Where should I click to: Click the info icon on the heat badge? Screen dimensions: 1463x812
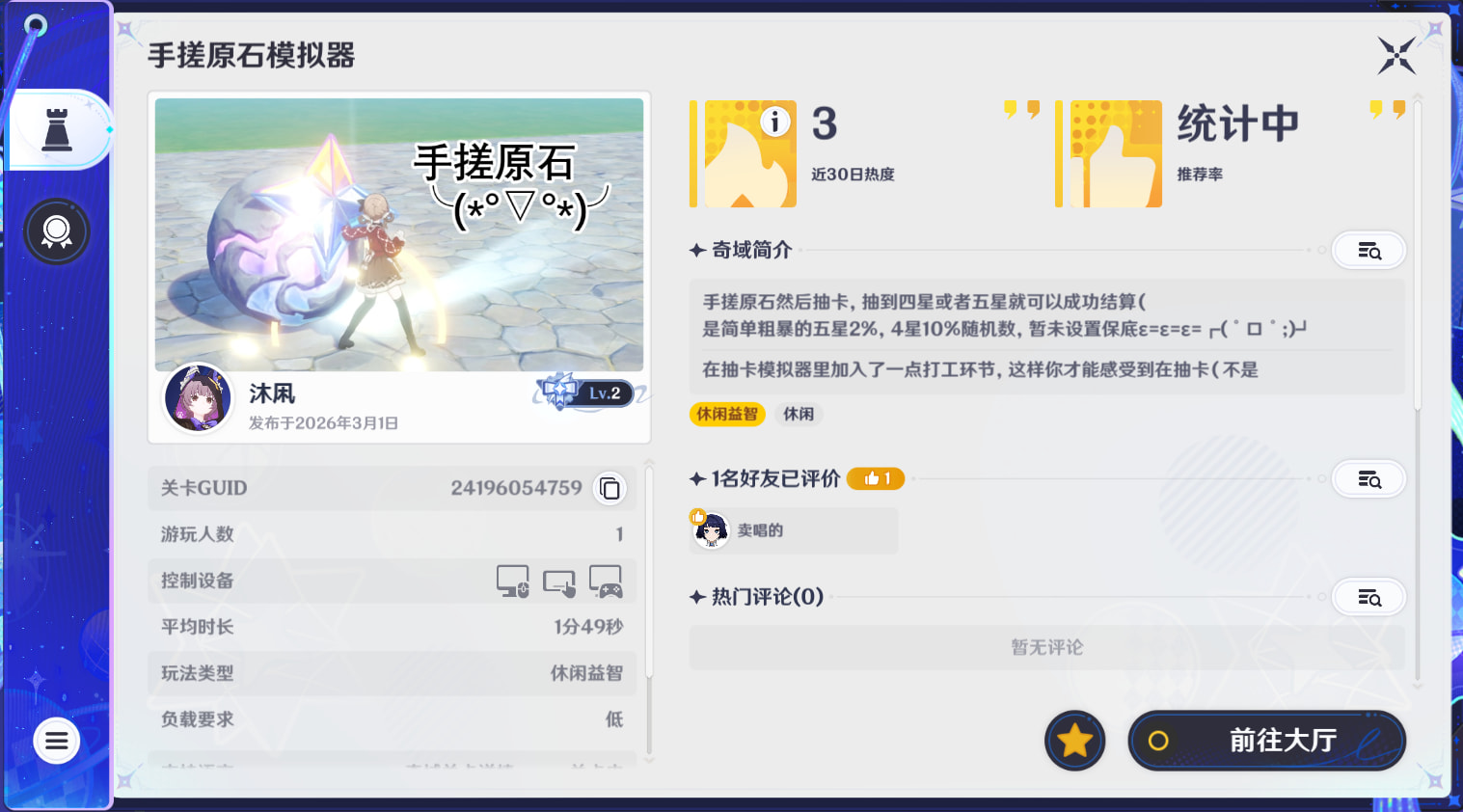775,122
